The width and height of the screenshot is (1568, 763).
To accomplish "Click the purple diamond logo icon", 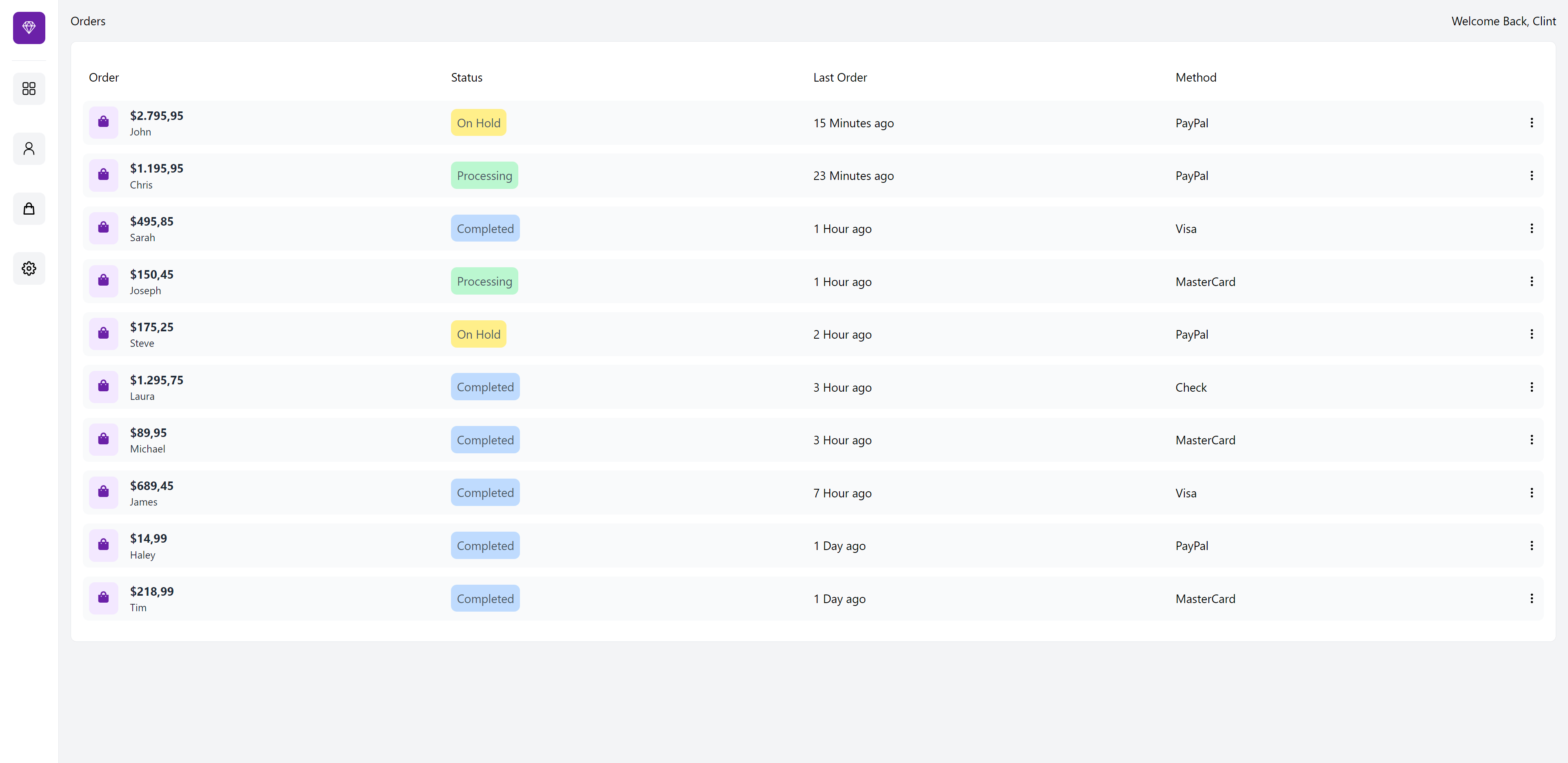I will [x=29, y=28].
